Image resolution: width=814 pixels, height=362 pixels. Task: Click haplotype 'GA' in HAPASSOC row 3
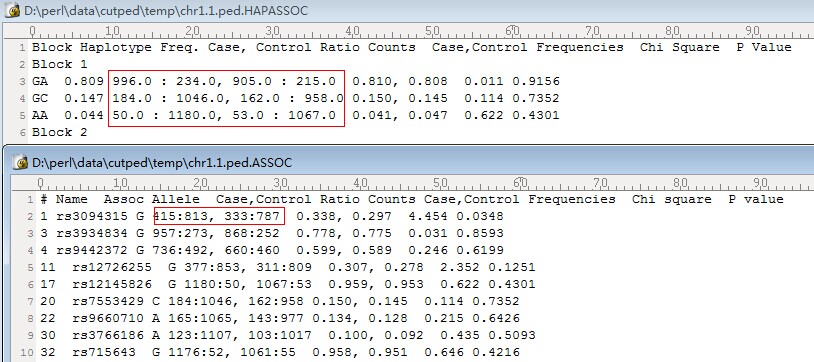coord(40,82)
